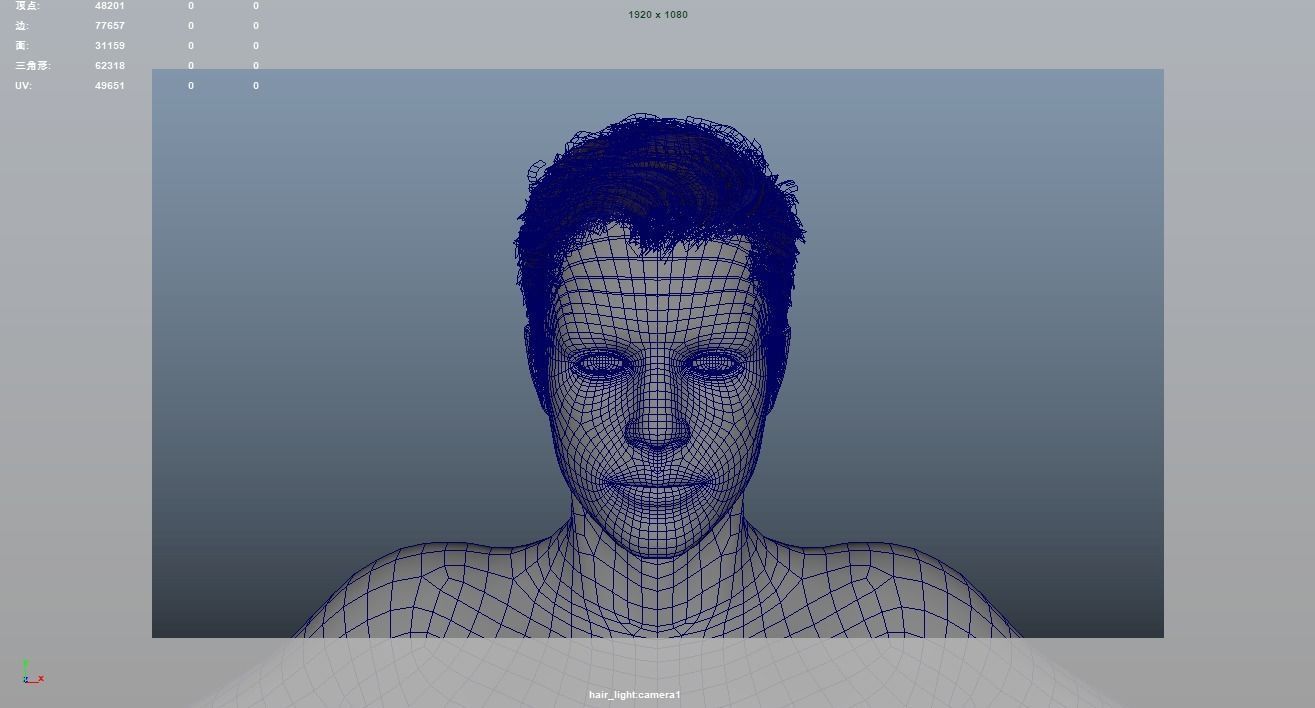1315x708 pixels.
Task: Click the '边:' edge count label
Action: click(x=22, y=26)
